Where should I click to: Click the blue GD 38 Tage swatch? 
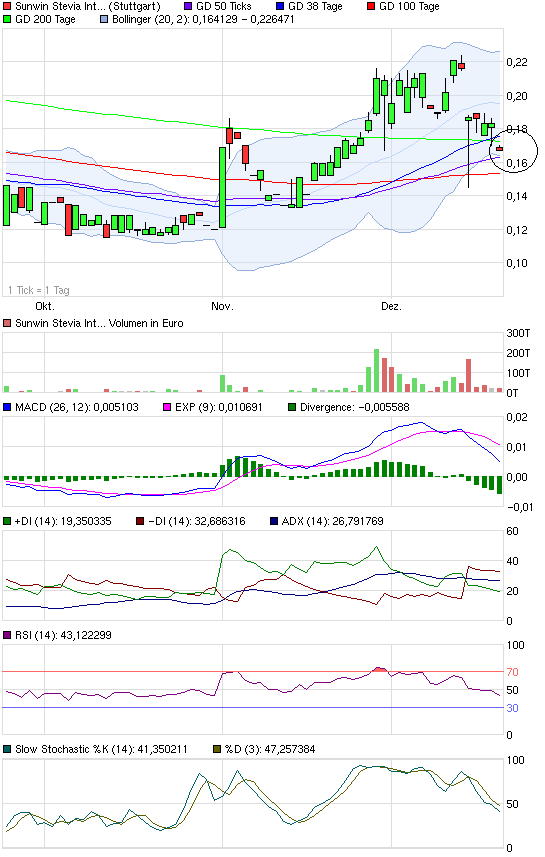click(280, 7)
